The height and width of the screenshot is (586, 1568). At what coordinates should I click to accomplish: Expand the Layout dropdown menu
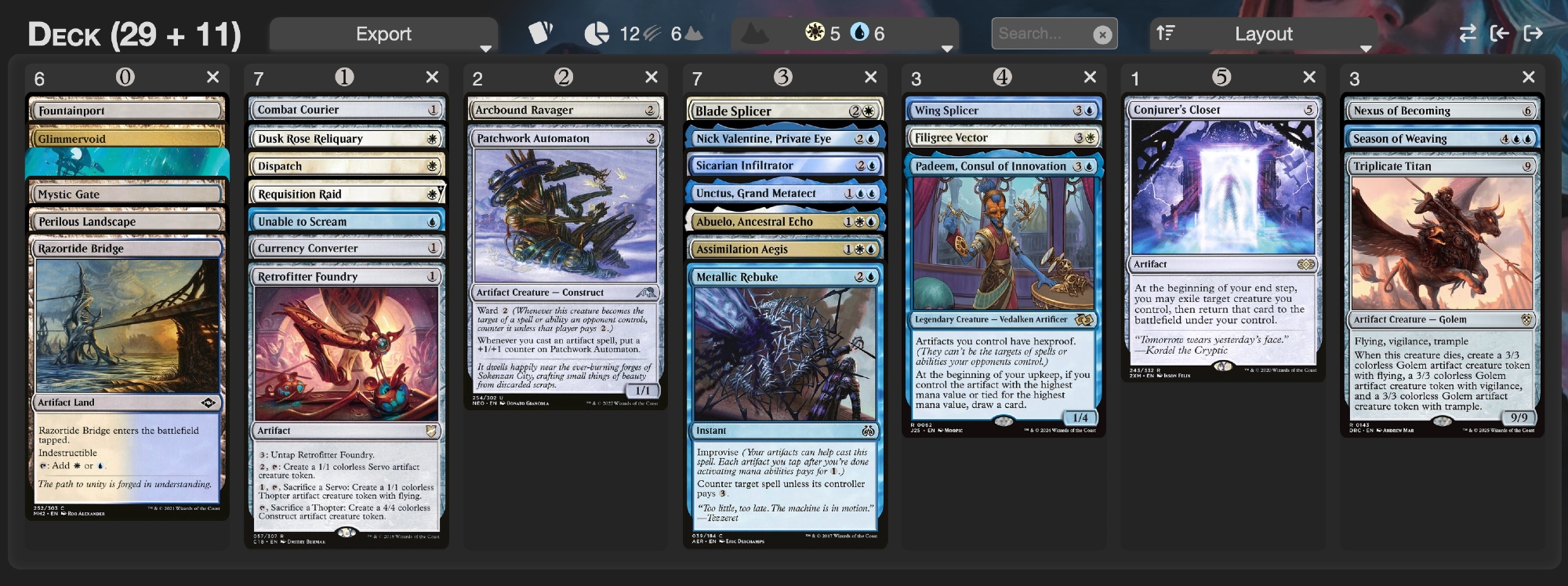point(1263,34)
